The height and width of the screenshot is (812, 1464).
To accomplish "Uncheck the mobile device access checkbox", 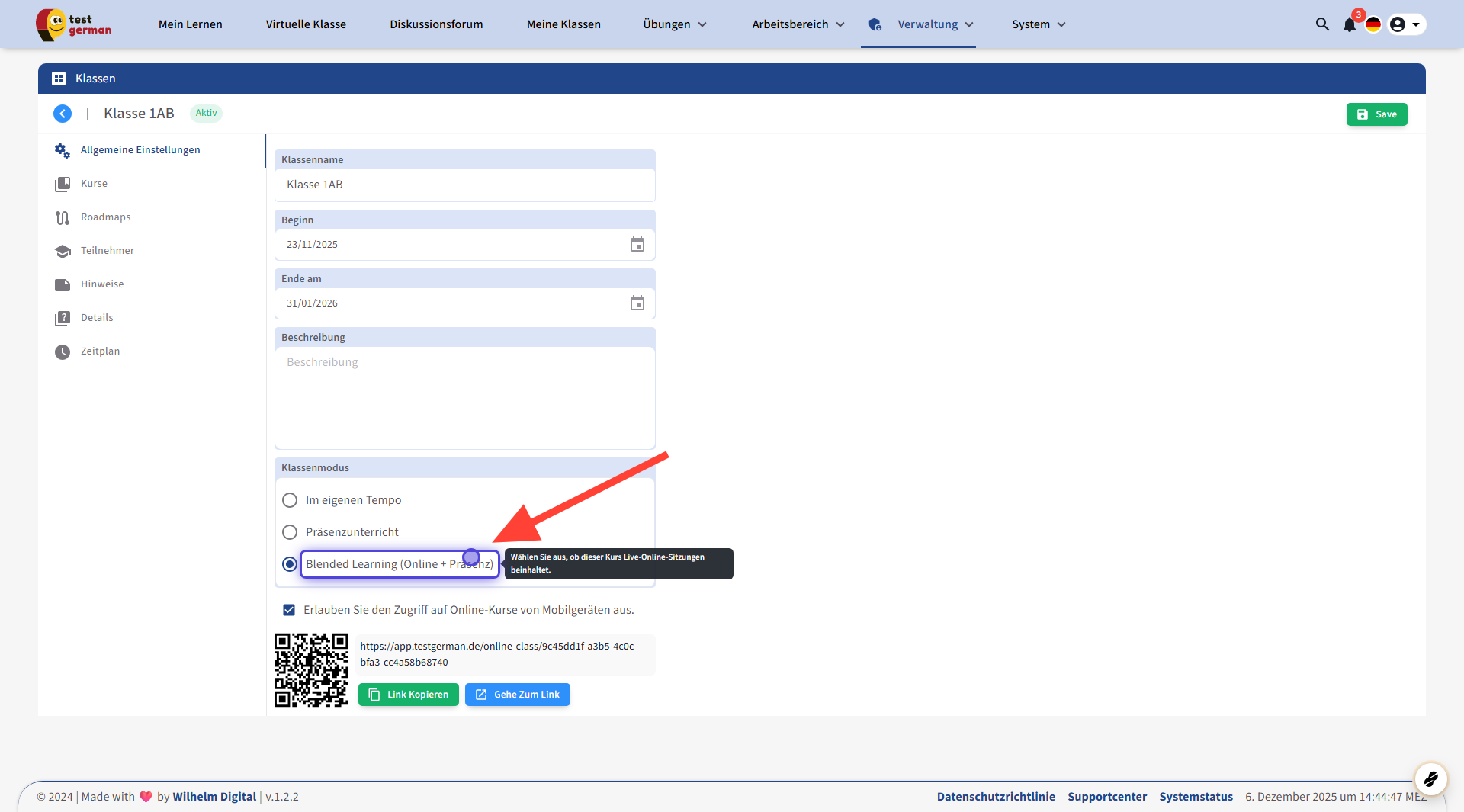I will coord(289,610).
